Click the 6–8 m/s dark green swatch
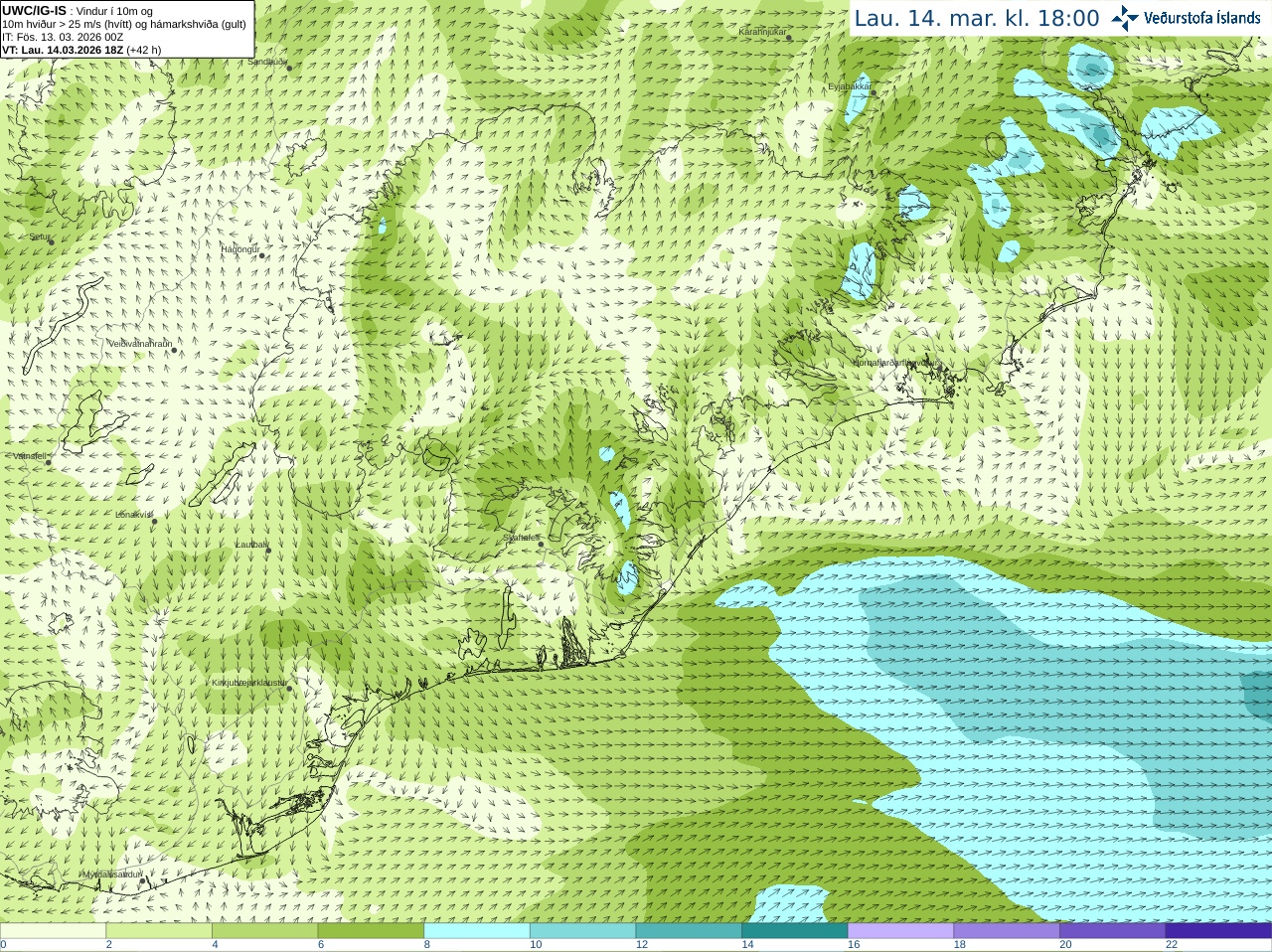Screen dimensions: 1272x952 point(371,931)
